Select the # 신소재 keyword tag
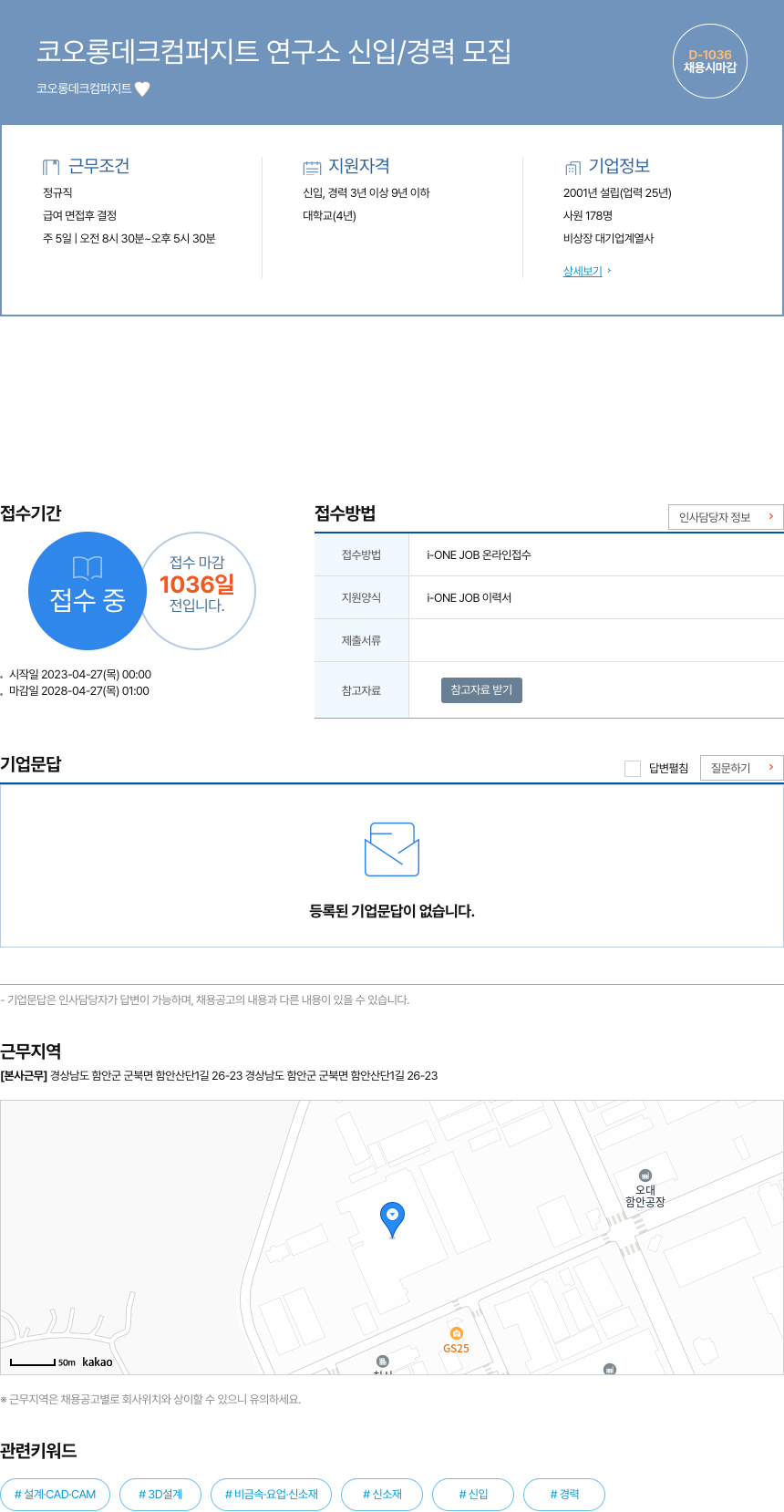The height and width of the screenshot is (1512, 784). tap(382, 1494)
